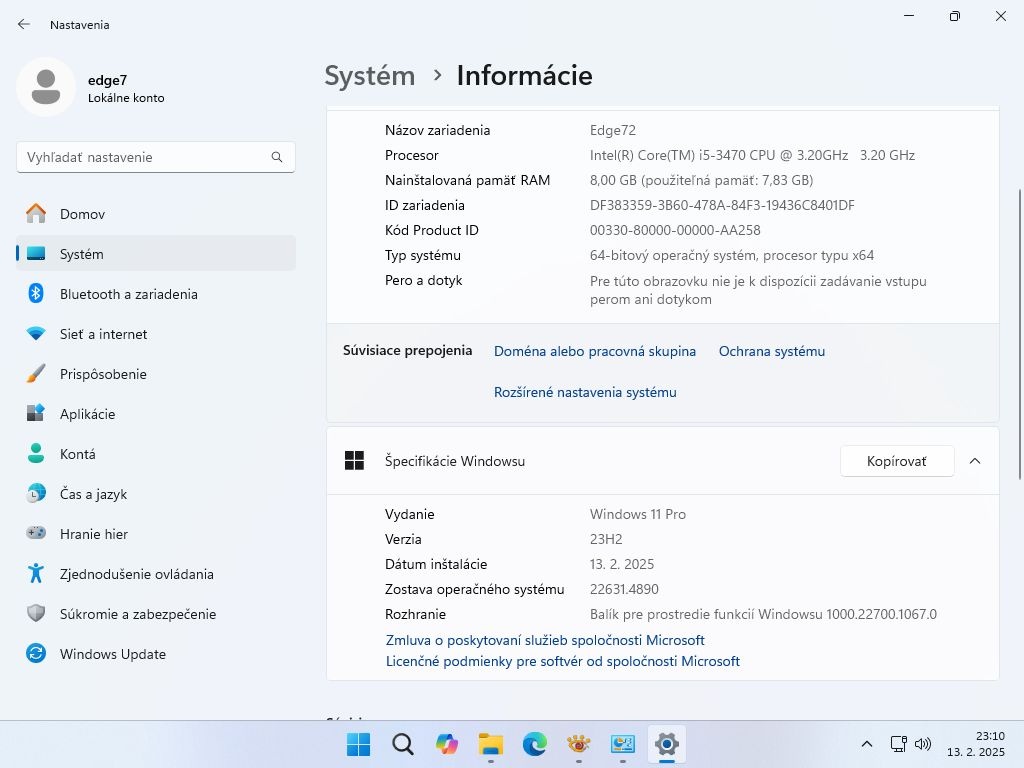Open IrfanView from the taskbar
1024x768 pixels.
578,744
